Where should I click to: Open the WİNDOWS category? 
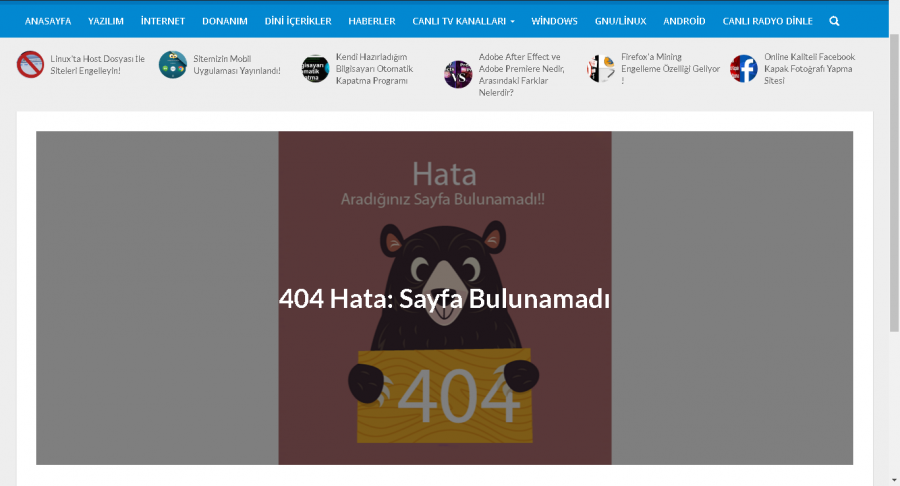[554, 21]
